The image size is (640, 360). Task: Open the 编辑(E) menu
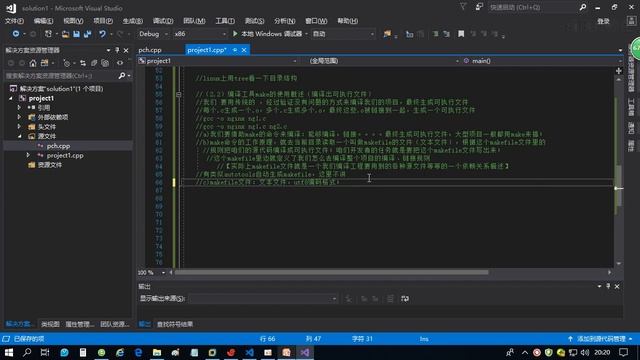pos(43,21)
